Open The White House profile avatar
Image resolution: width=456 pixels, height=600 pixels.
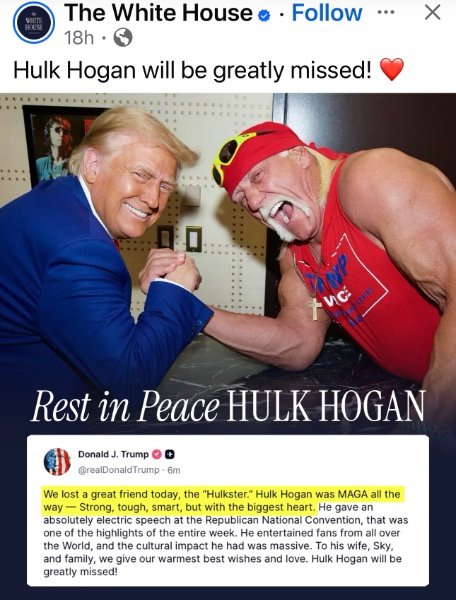[34, 23]
